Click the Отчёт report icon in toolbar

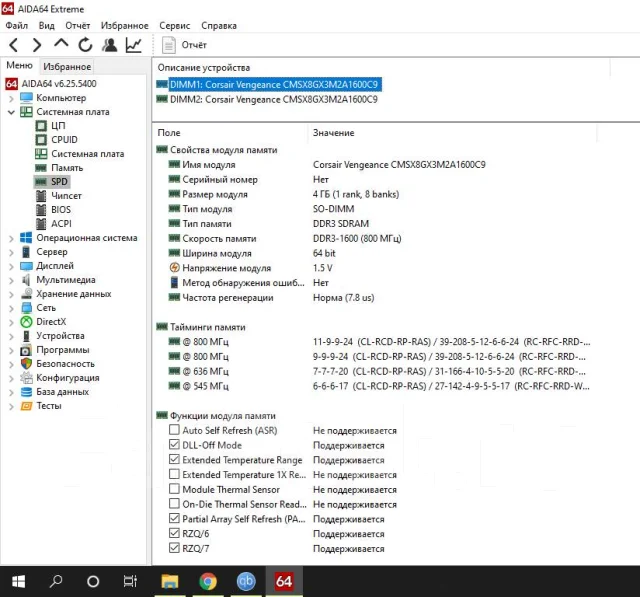pyautogui.click(x=168, y=45)
